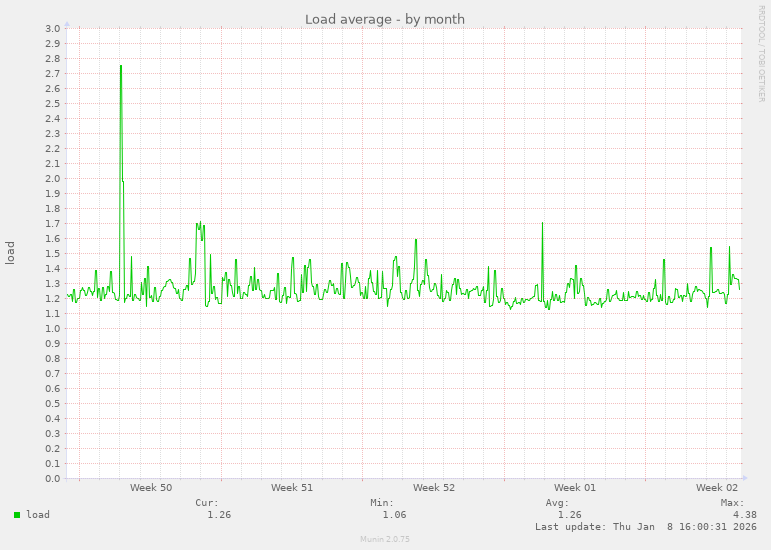The height and width of the screenshot is (550, 771).
Task: Click the 0.0 y-axis tick label
Action: (53, 479)
